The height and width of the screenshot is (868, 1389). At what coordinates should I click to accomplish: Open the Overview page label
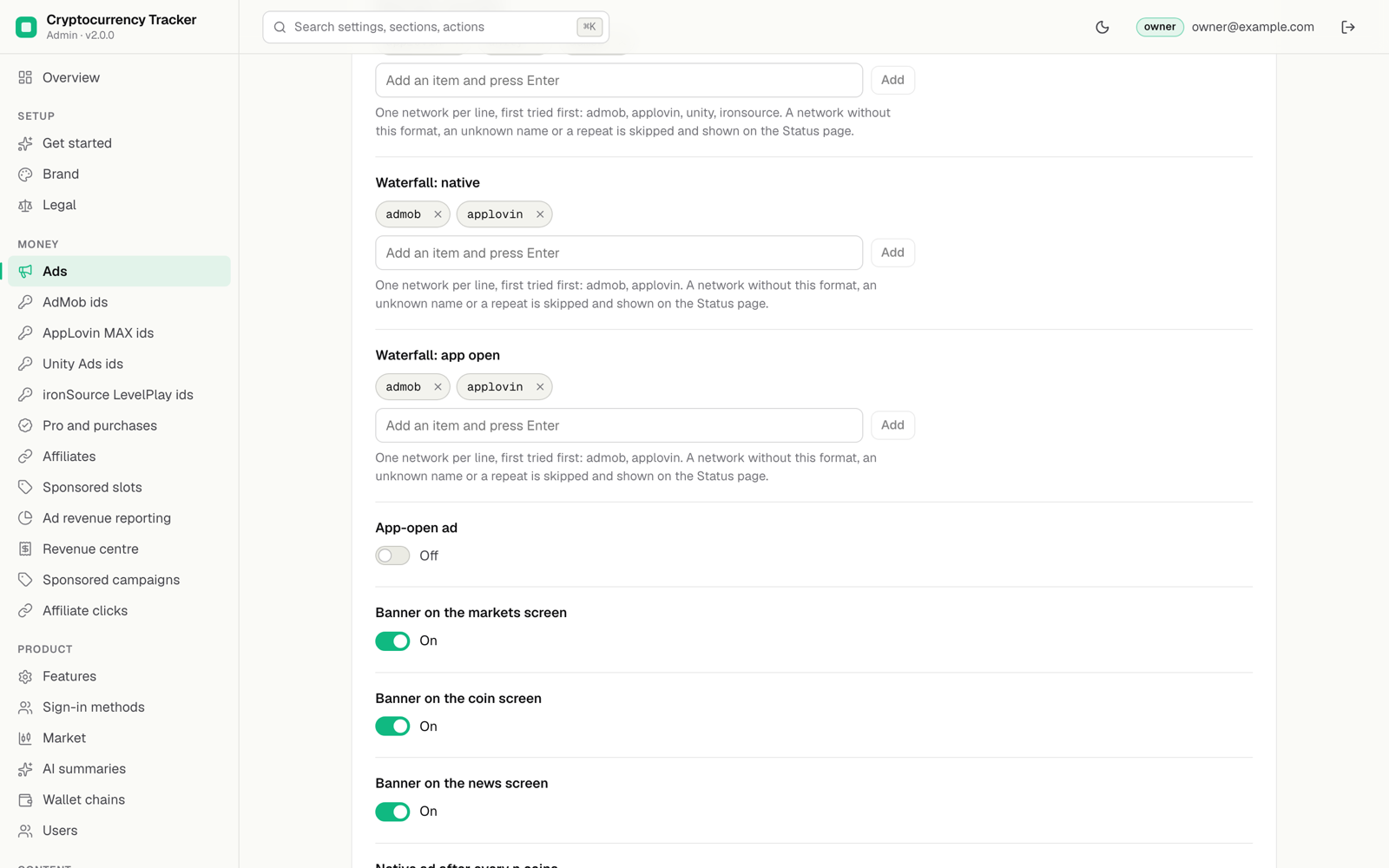71,77
